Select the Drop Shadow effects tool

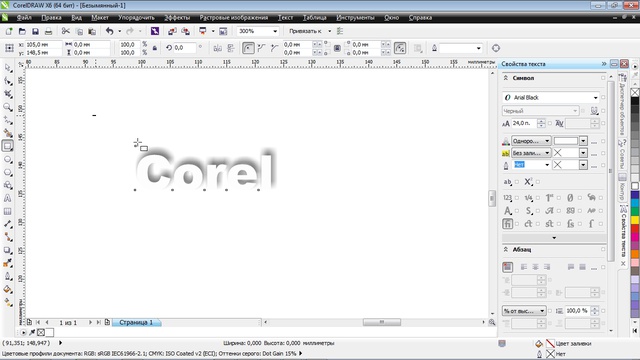pos(8,250)
